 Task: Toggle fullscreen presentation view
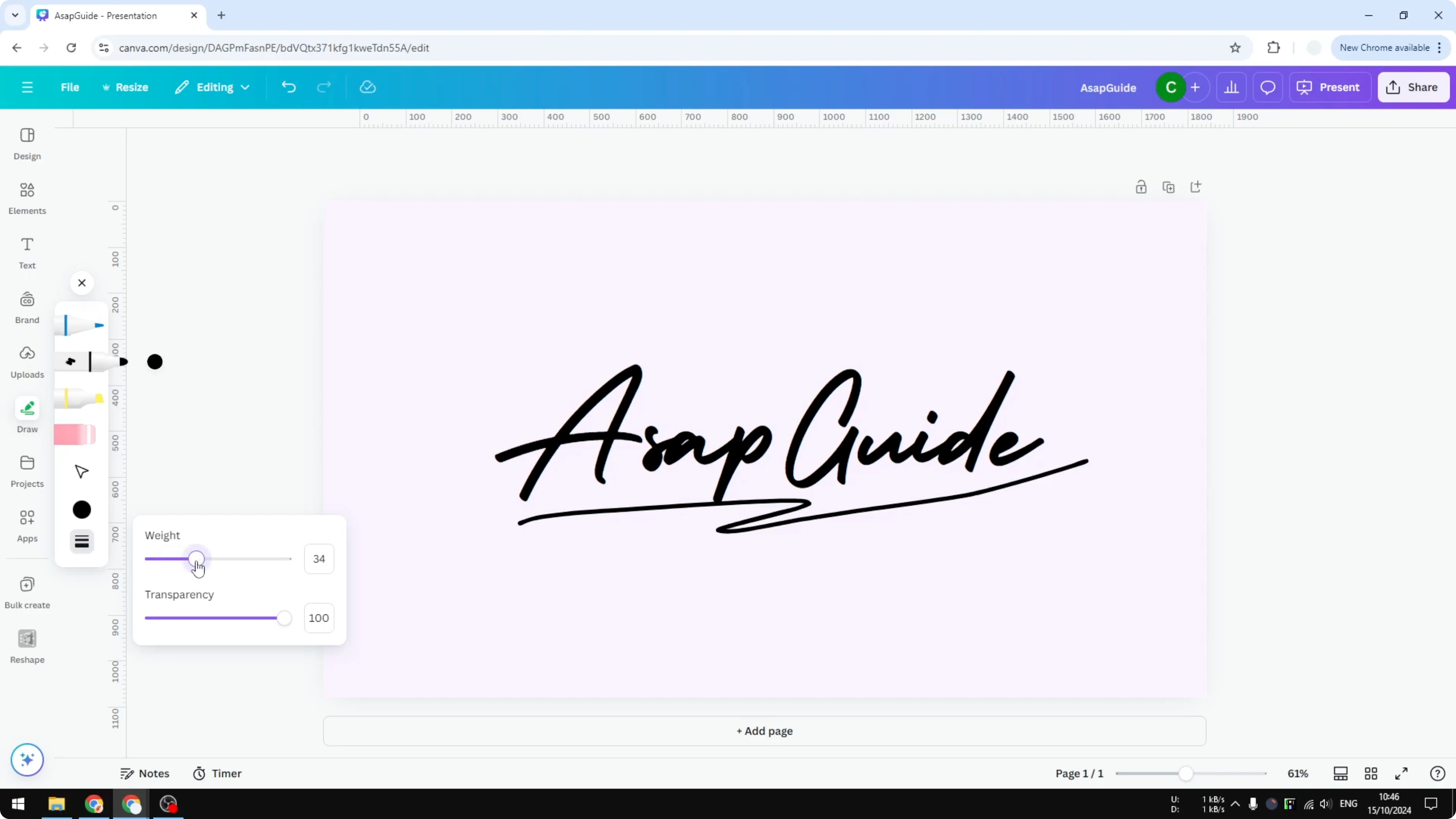coord(1402,773)
